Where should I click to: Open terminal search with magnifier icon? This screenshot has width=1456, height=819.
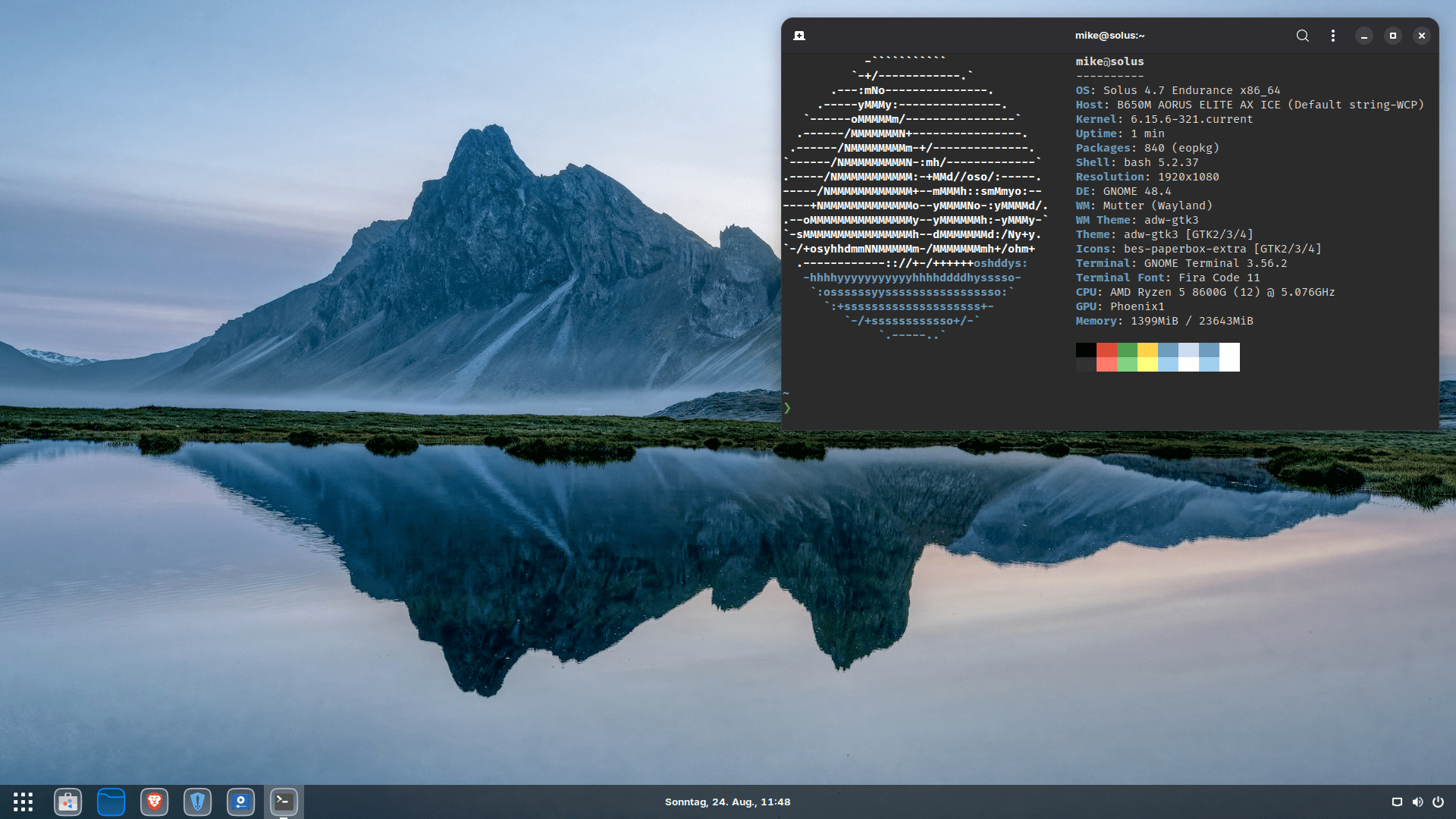(1302, 36)
